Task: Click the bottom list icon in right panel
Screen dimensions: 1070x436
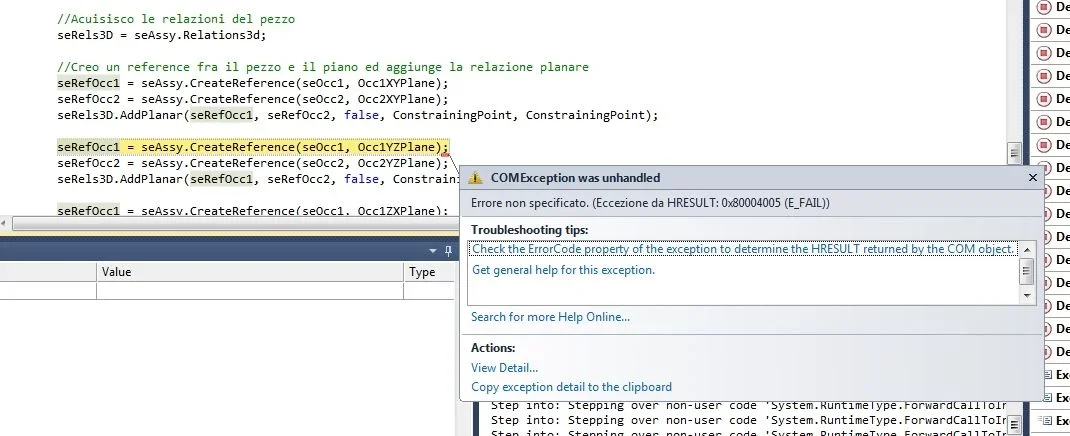Action: [x=1047, y=420]
